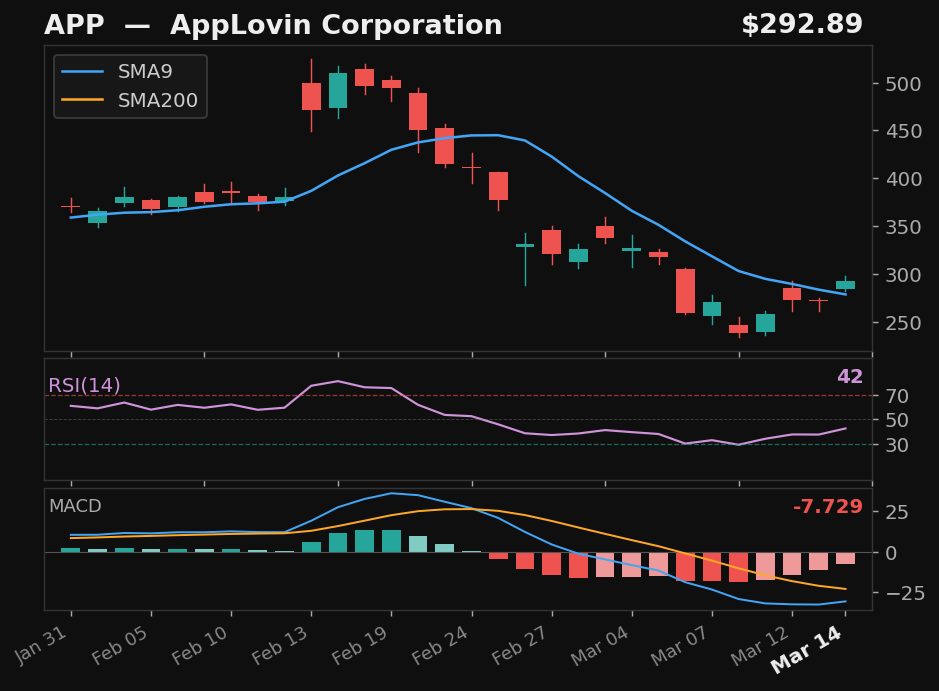Click the MACD 25 axis label

click(898, 513)
